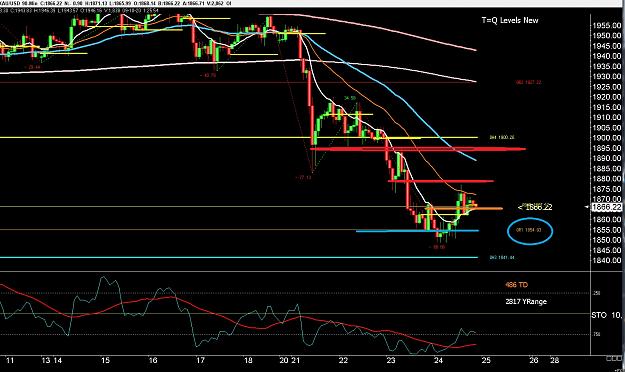Click date 22 on the time axis
This screenshot has width=625, height=372.
(343, 360)
